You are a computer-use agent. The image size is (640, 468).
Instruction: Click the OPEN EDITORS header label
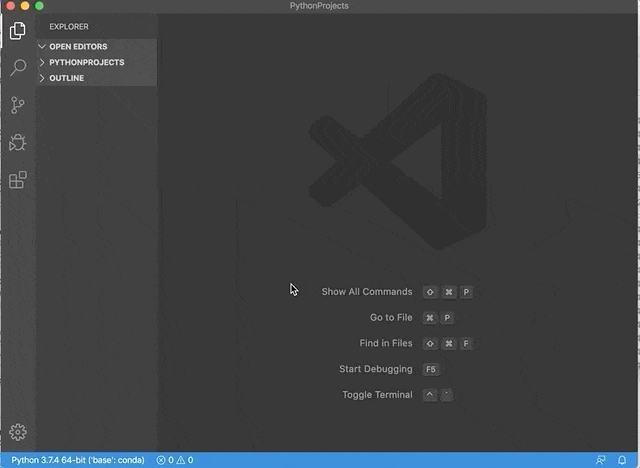[x=78, y=47]
